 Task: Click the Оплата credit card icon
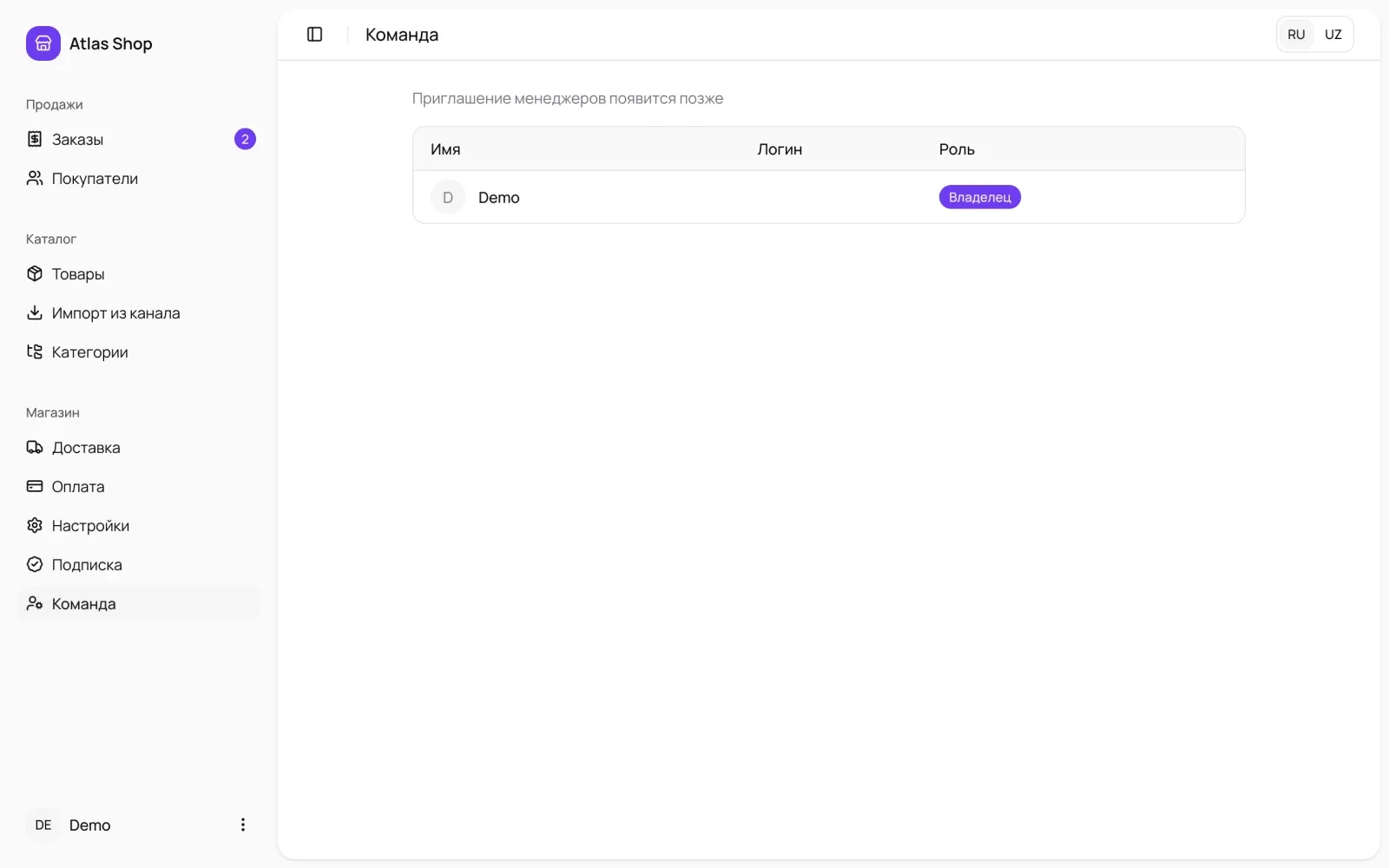[35, 486]
